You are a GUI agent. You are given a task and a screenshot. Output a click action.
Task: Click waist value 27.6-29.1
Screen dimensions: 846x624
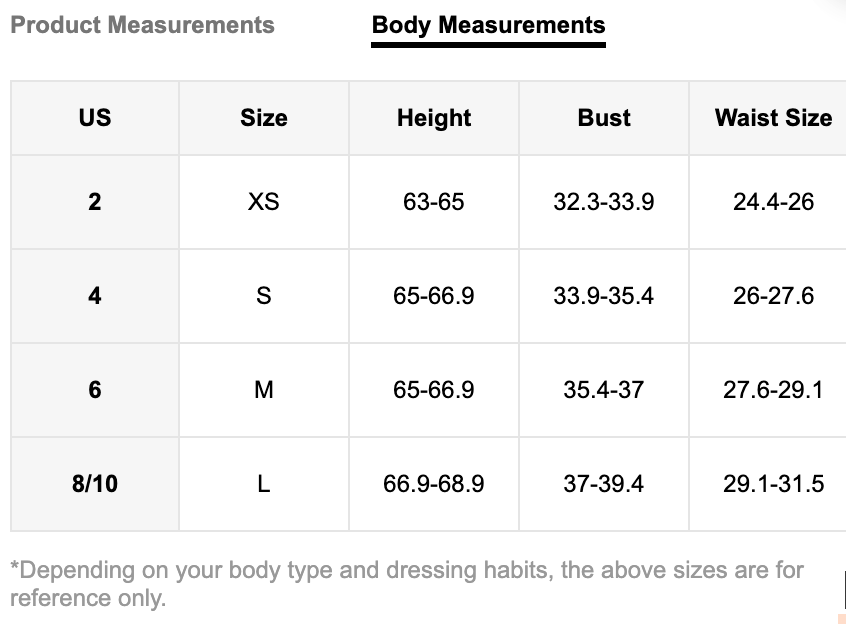click(773, 390)
